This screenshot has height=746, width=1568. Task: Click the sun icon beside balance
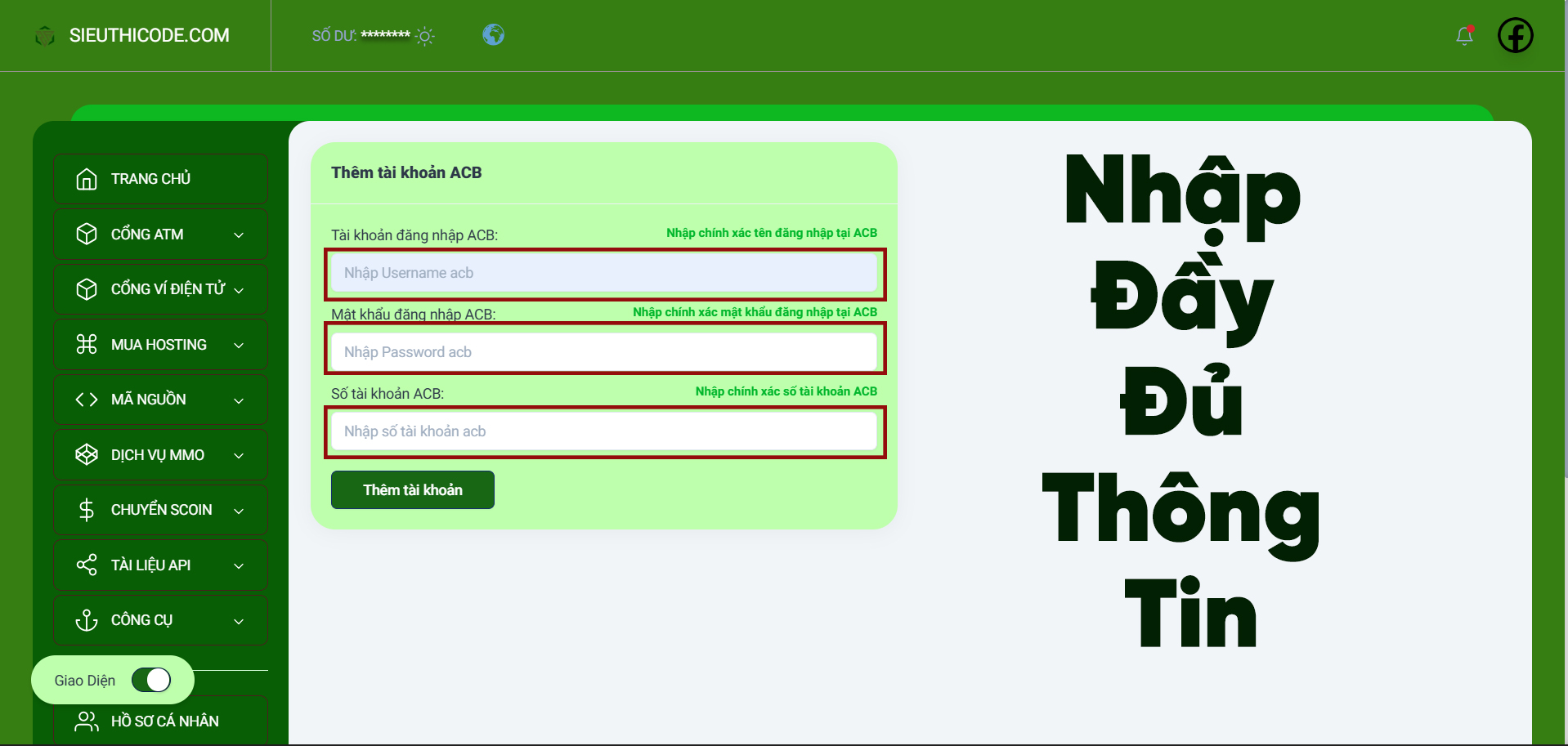click(425, 36)
